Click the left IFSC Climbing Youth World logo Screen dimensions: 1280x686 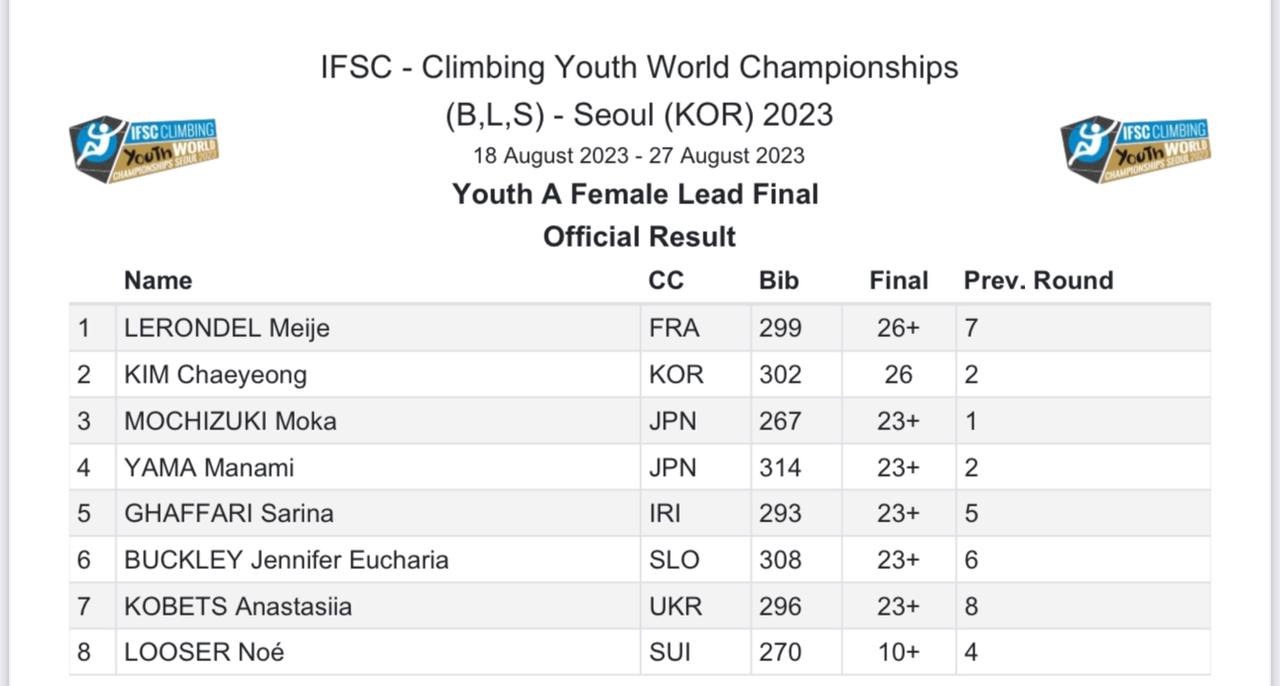click(143, 148)
